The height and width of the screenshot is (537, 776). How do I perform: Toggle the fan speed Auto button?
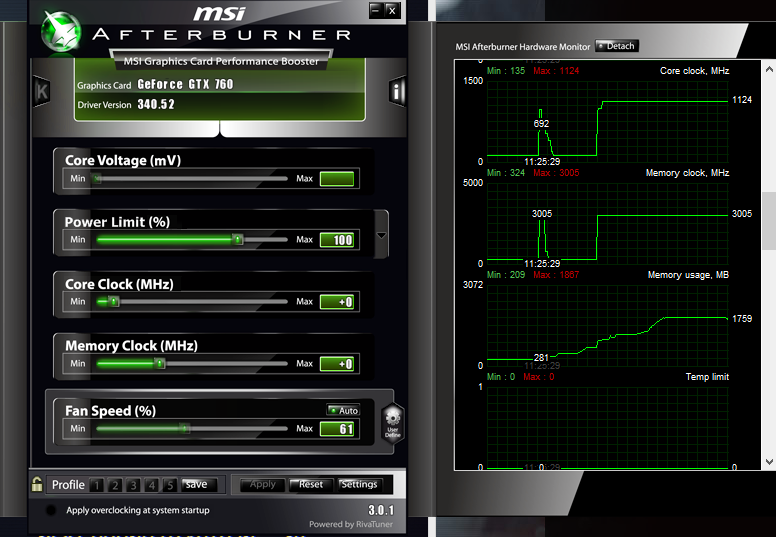click(343, 410)
